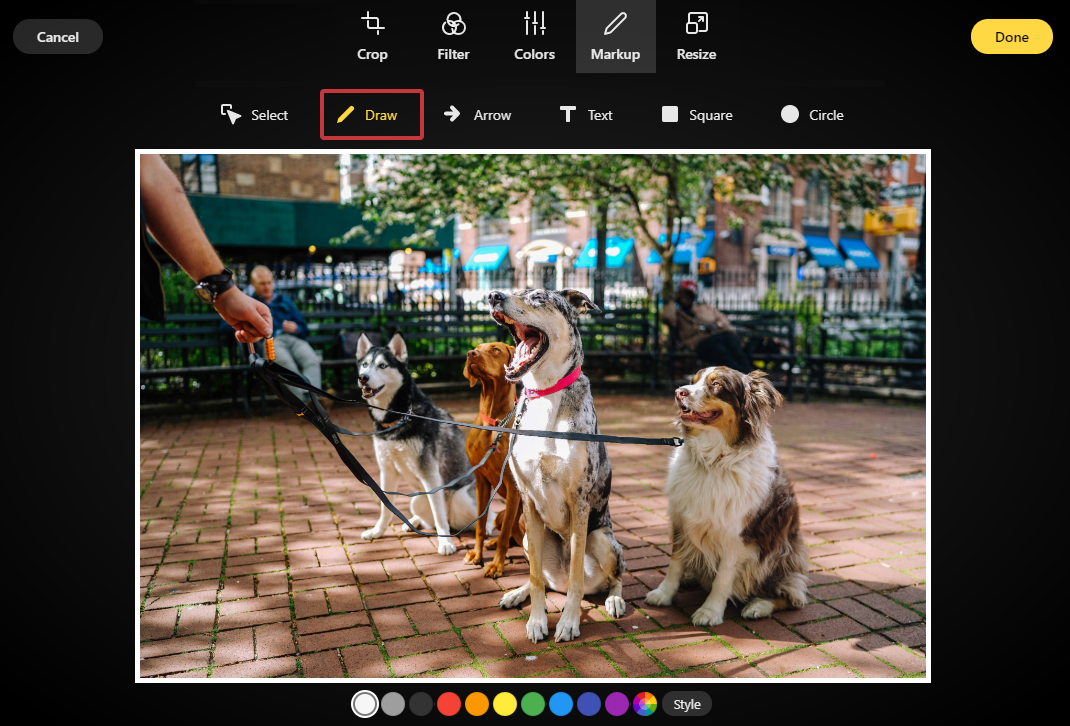Pick the red color swatch

pyautogui.click(x=449, y=704)
